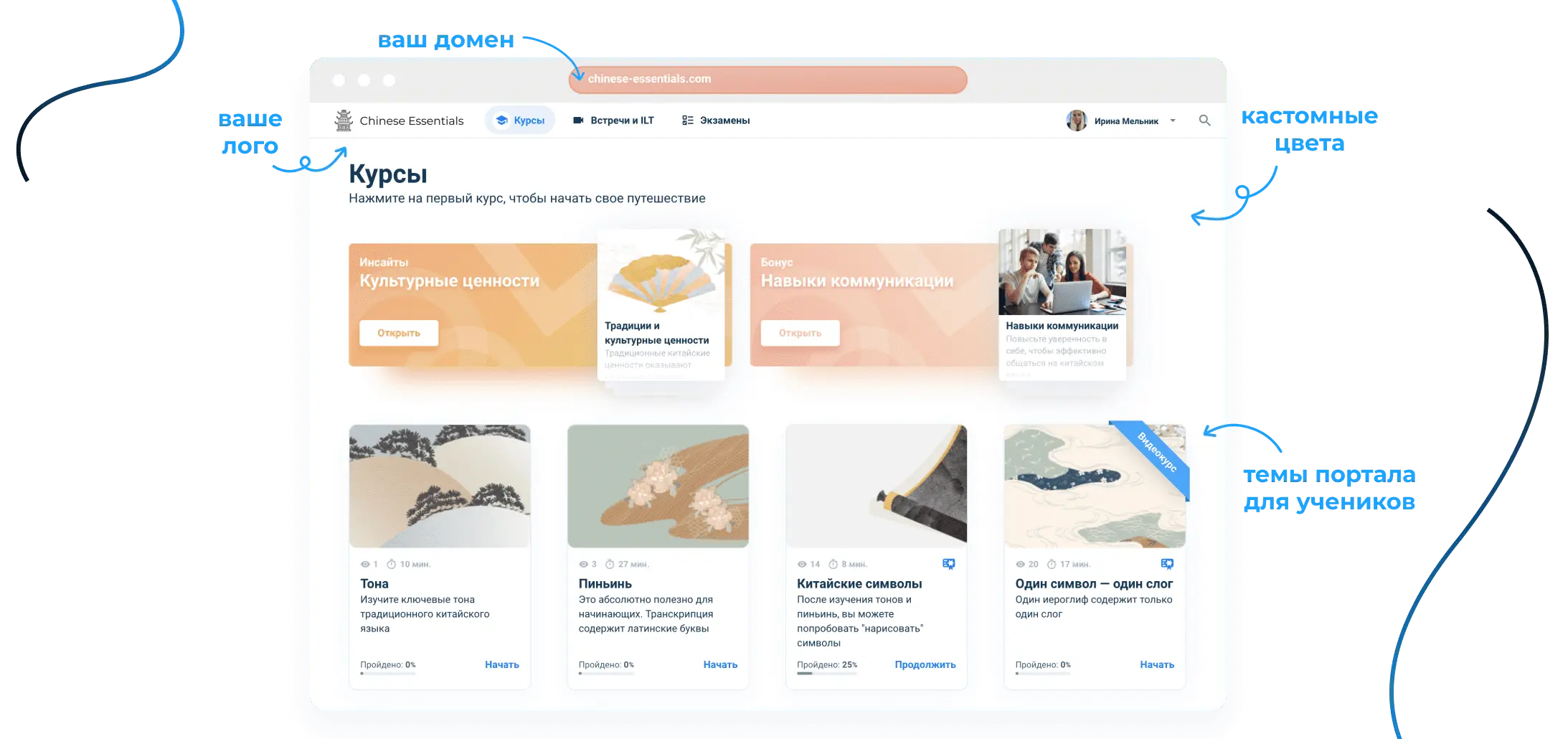Click the Chinese Essentials pagoda logo
The image size is (1568, 739).
(x=344, y=121)
